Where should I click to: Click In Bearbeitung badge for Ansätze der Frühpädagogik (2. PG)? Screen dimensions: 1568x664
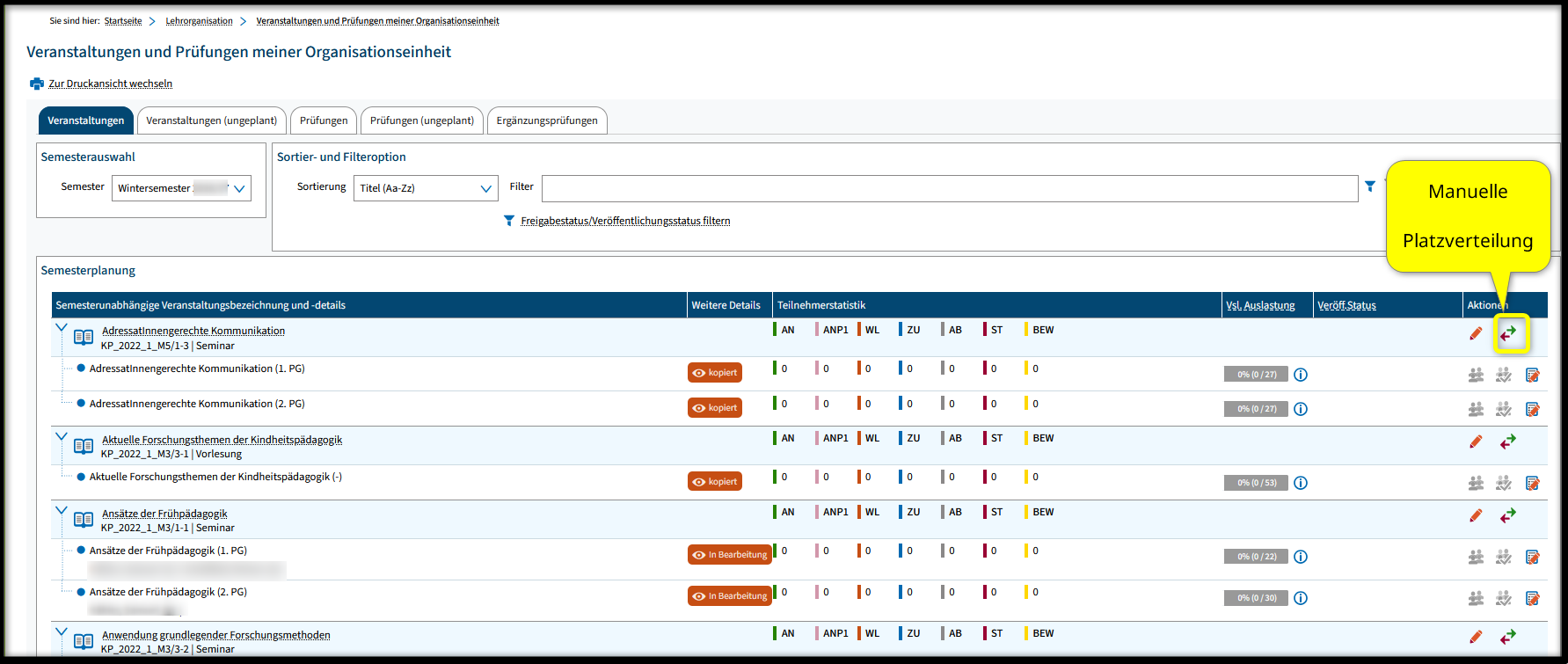pos(729,596)
